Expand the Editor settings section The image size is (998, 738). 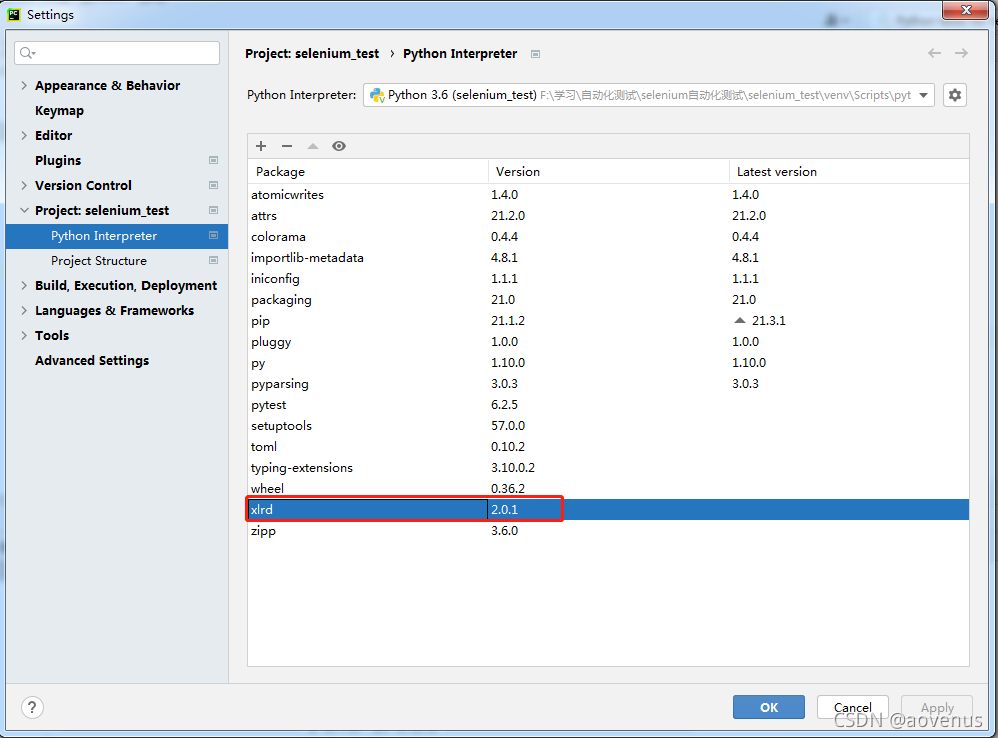(x=24, y=136)
